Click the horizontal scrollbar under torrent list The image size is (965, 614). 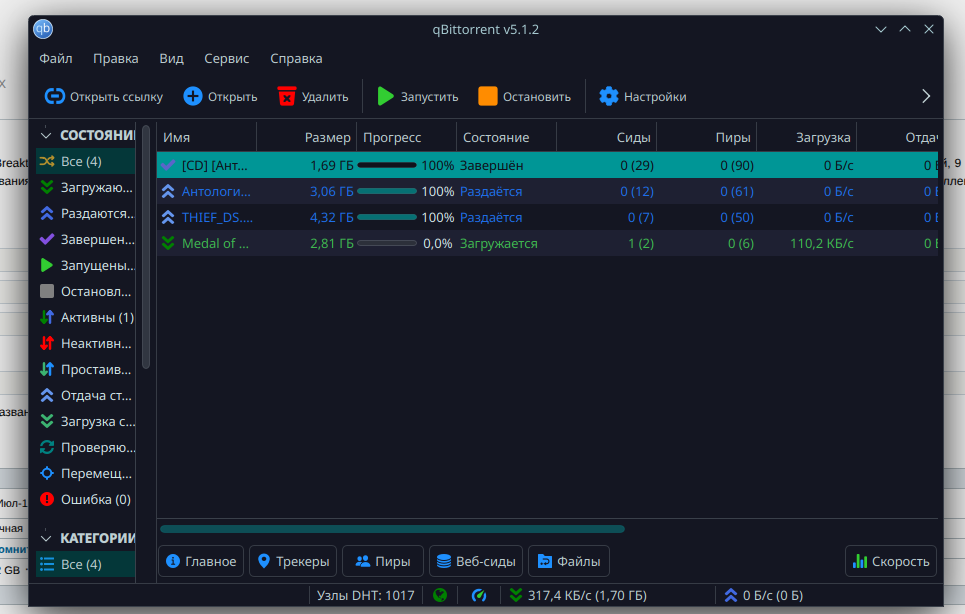pos(393,529)
